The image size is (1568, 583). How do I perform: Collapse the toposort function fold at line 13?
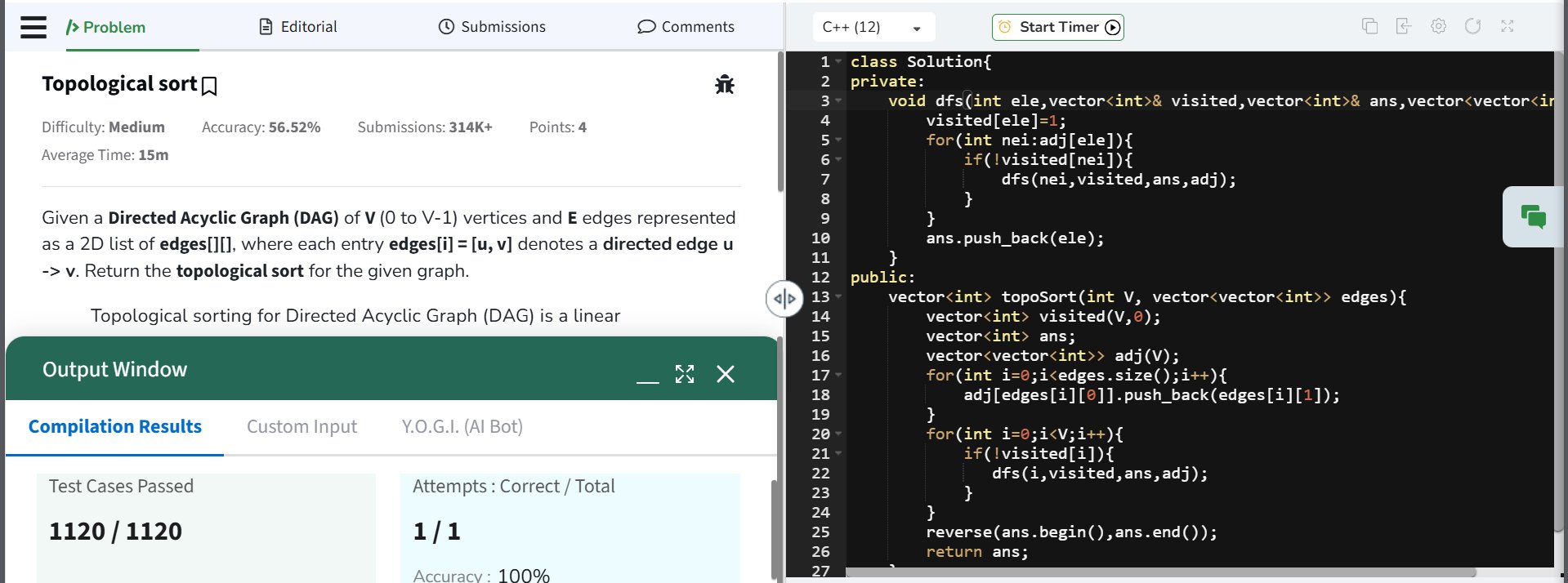838,297
